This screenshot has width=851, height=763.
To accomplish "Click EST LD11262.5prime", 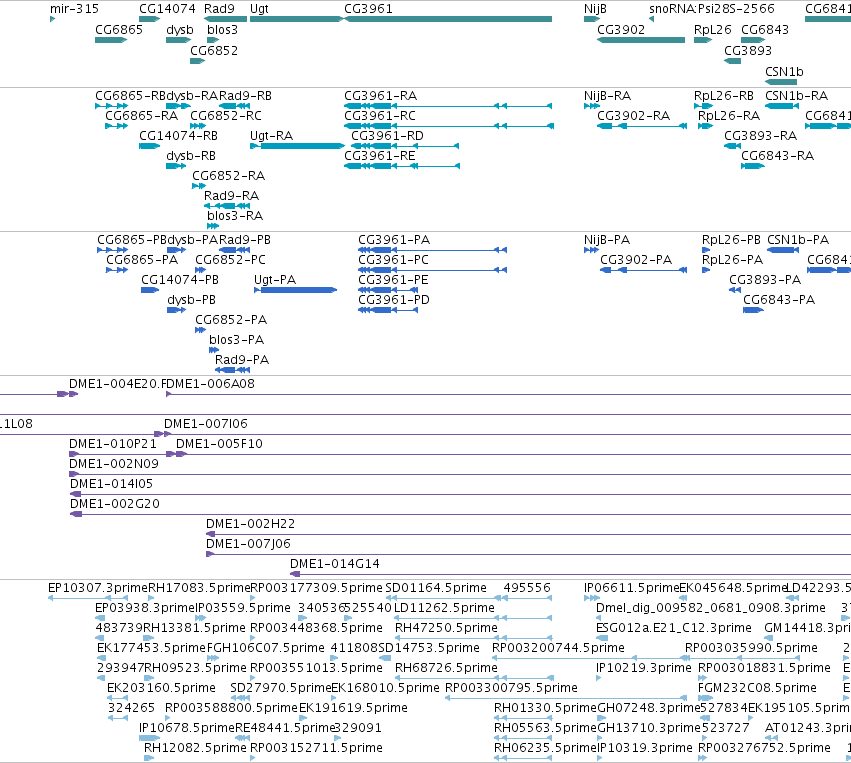I will coord(444,608).
